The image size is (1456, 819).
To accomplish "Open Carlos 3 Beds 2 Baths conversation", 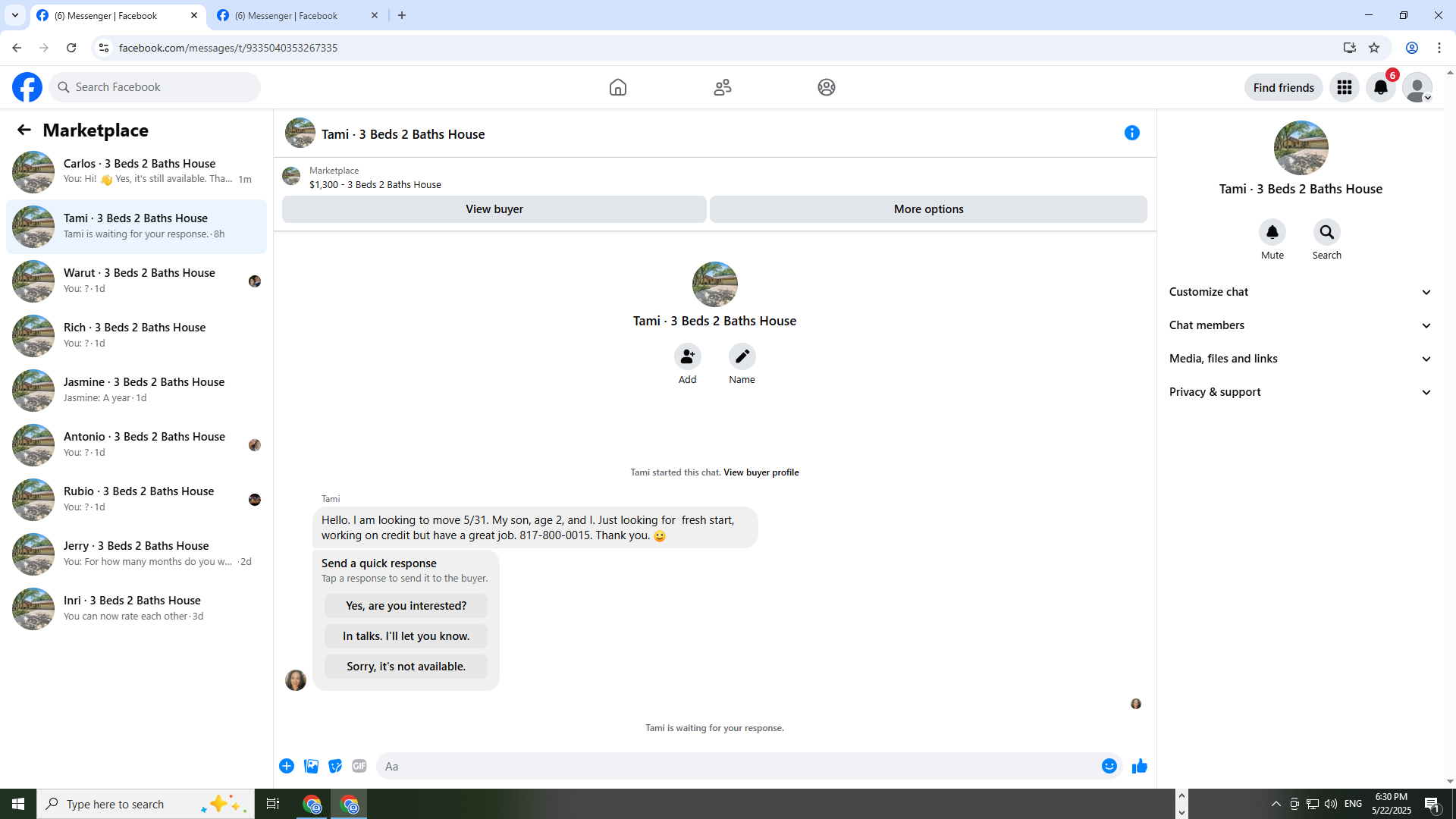I will (x=136, y=171).
